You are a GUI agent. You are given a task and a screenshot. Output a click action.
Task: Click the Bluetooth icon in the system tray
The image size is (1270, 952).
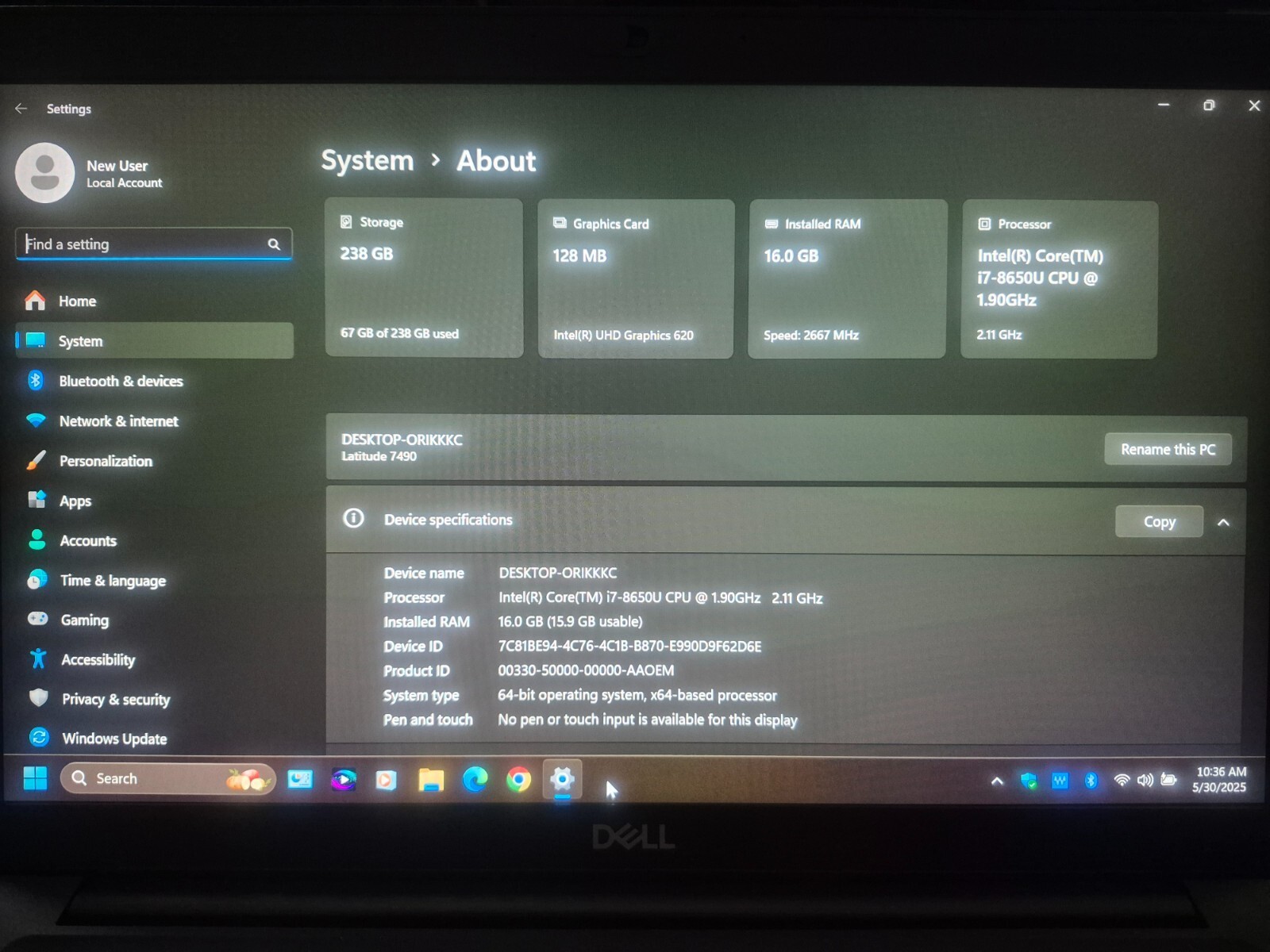[x=1091, y=781]
